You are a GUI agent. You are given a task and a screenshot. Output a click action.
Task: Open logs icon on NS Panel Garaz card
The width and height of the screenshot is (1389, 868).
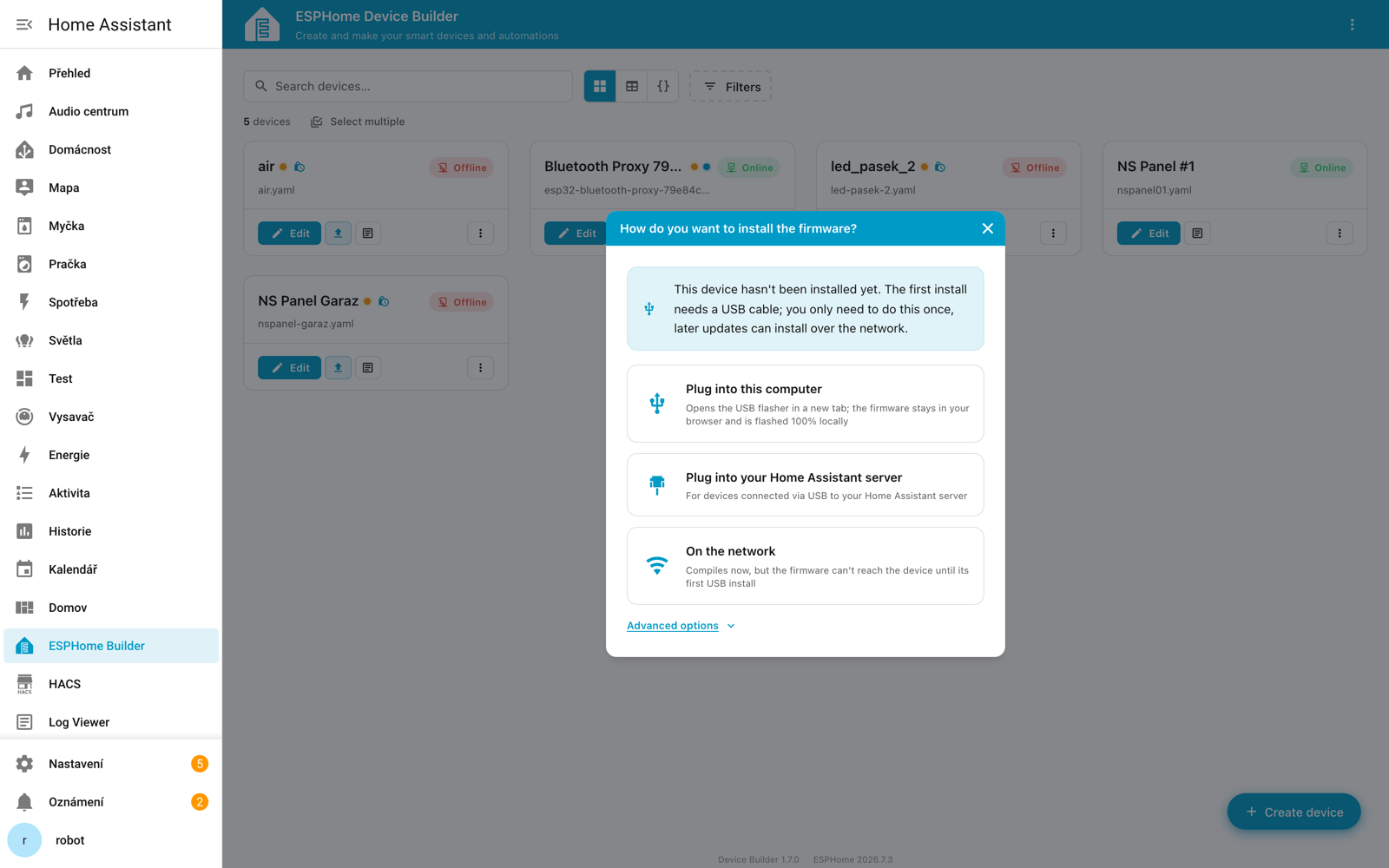(x=368, y=368)
